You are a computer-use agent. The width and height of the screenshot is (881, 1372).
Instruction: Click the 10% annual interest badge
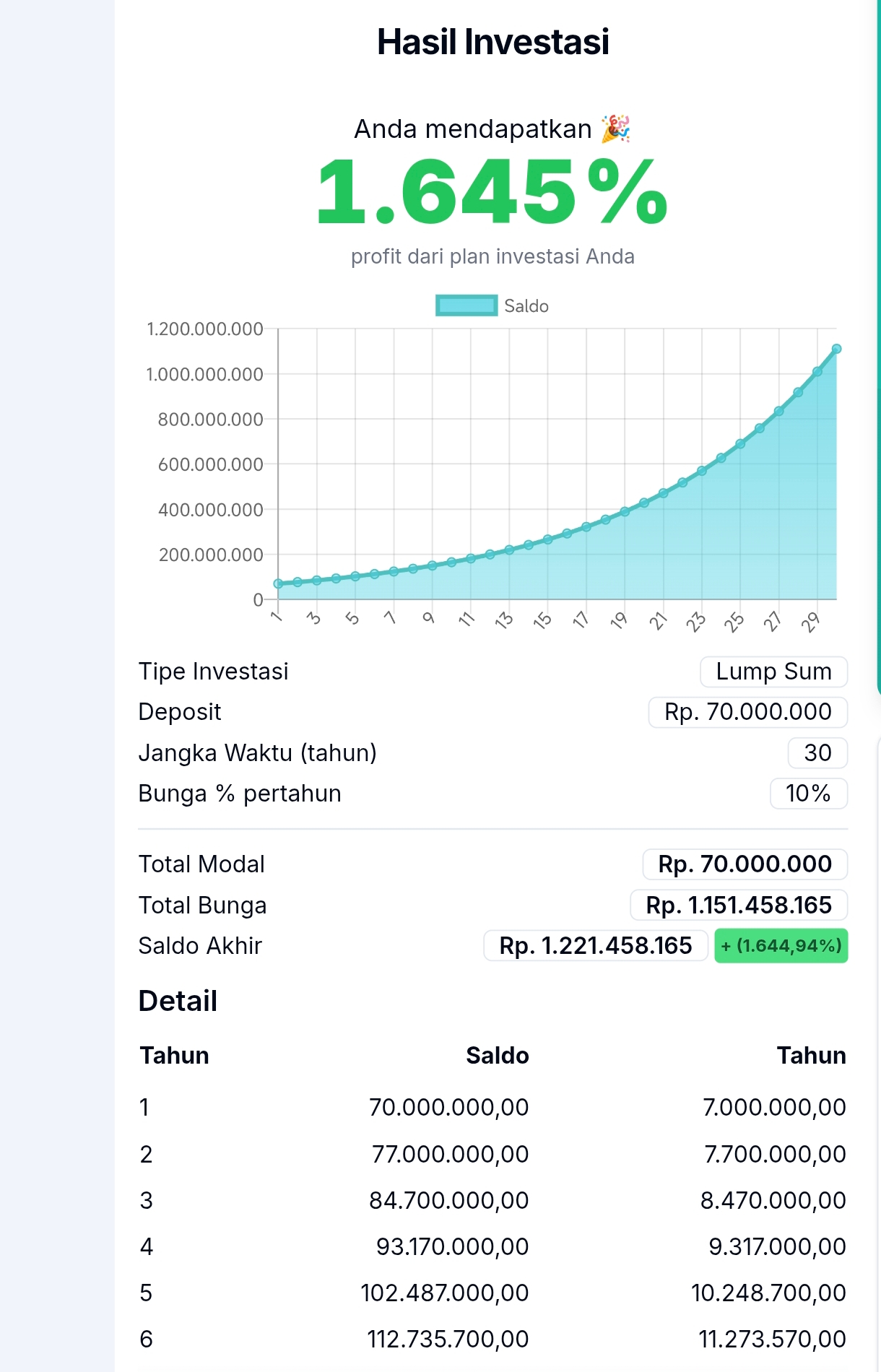point(808,794)
